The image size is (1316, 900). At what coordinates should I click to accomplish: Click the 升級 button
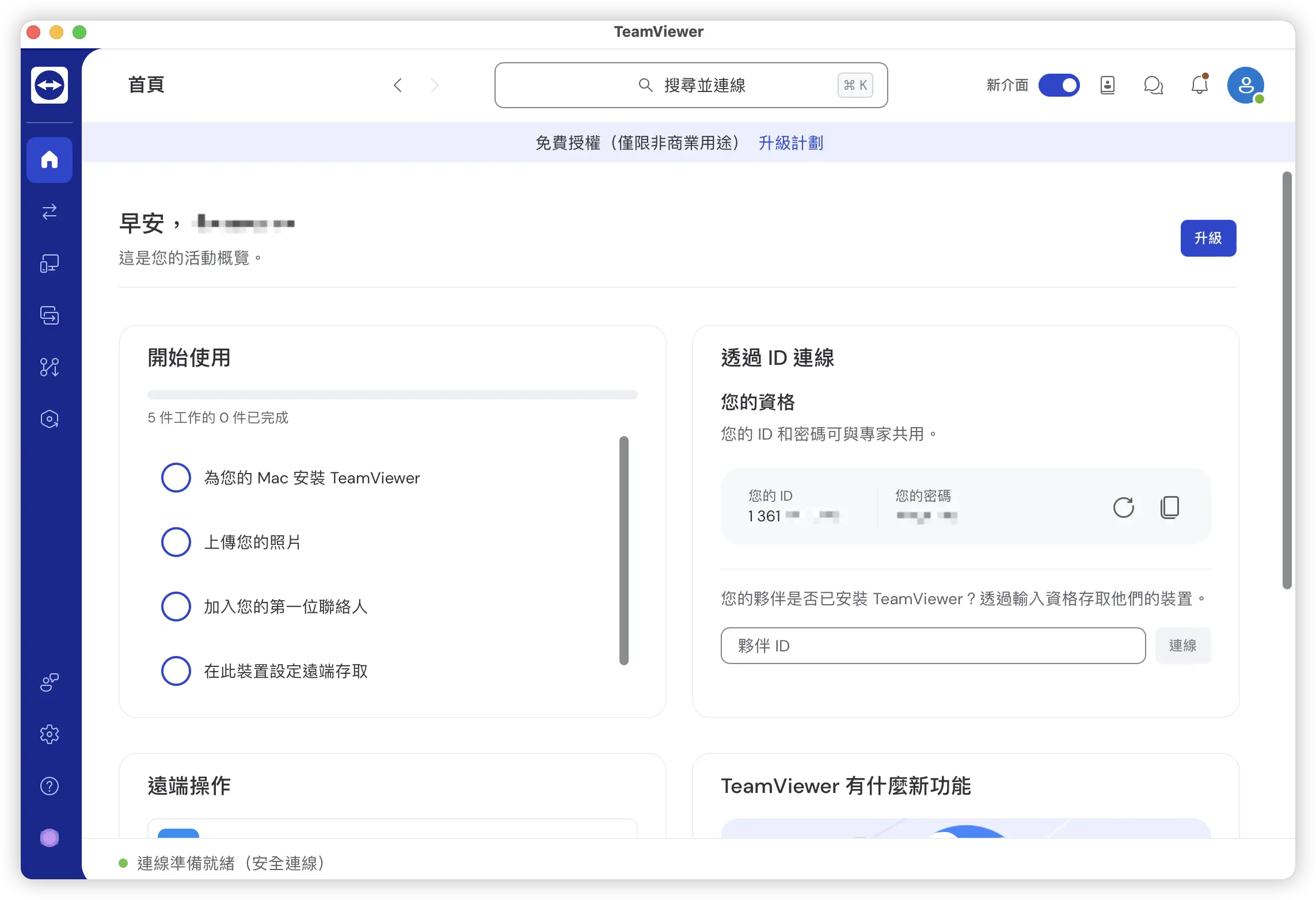click(1208, 238)
